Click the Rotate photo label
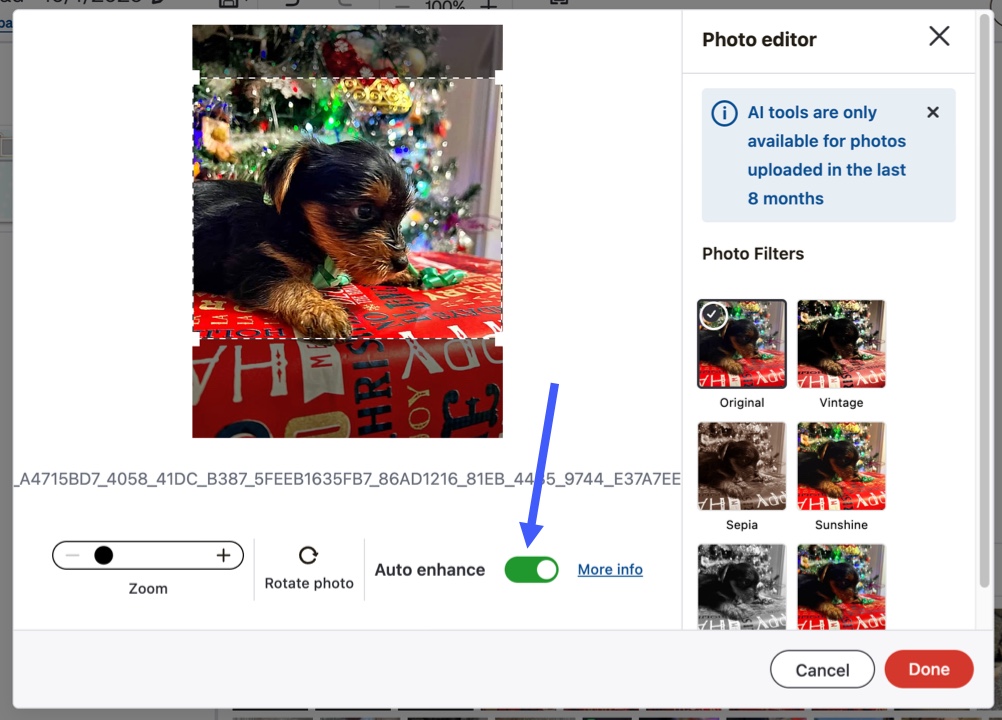This screenshot has width=1002, height=720. (309, 583)
